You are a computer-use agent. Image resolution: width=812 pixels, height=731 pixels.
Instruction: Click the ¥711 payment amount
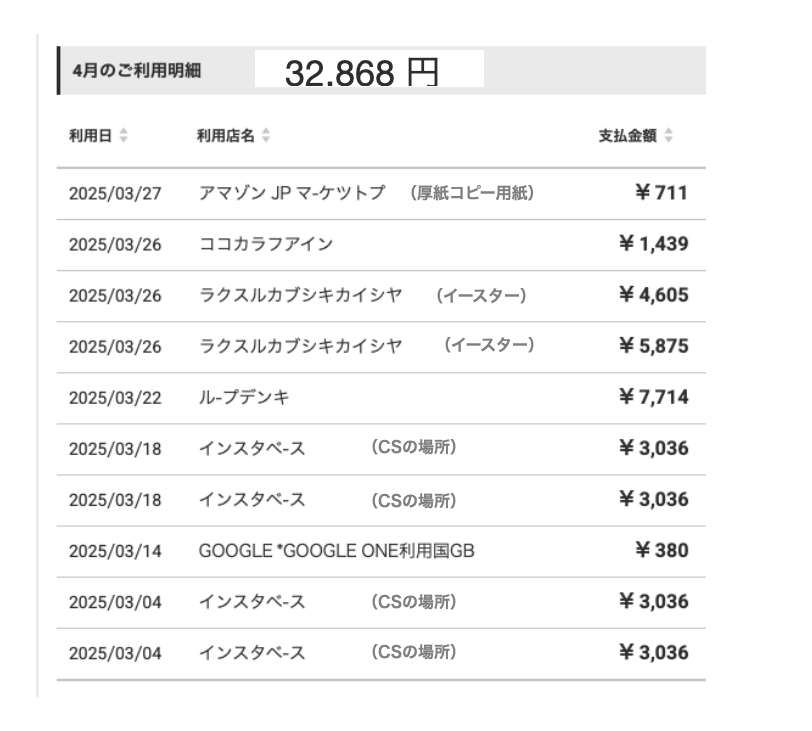click(661, 193)
